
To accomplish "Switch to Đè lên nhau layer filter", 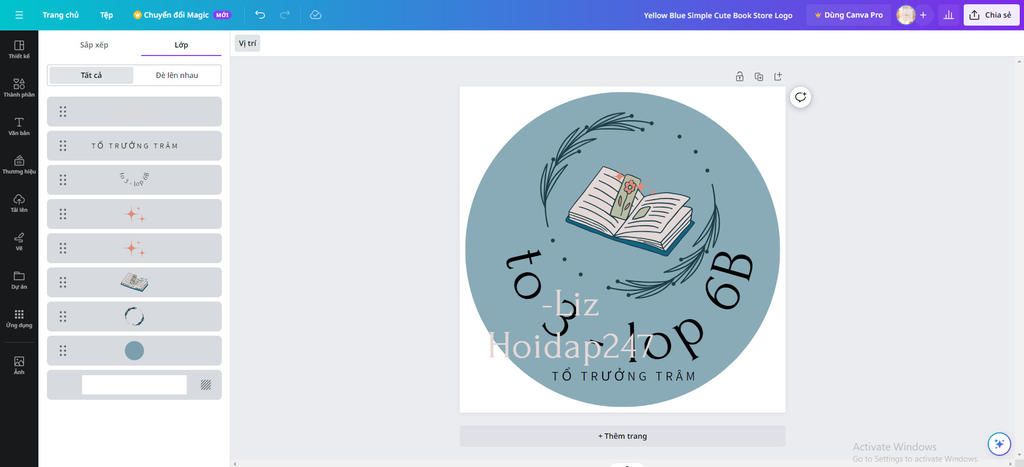I will tap(177, 75).
